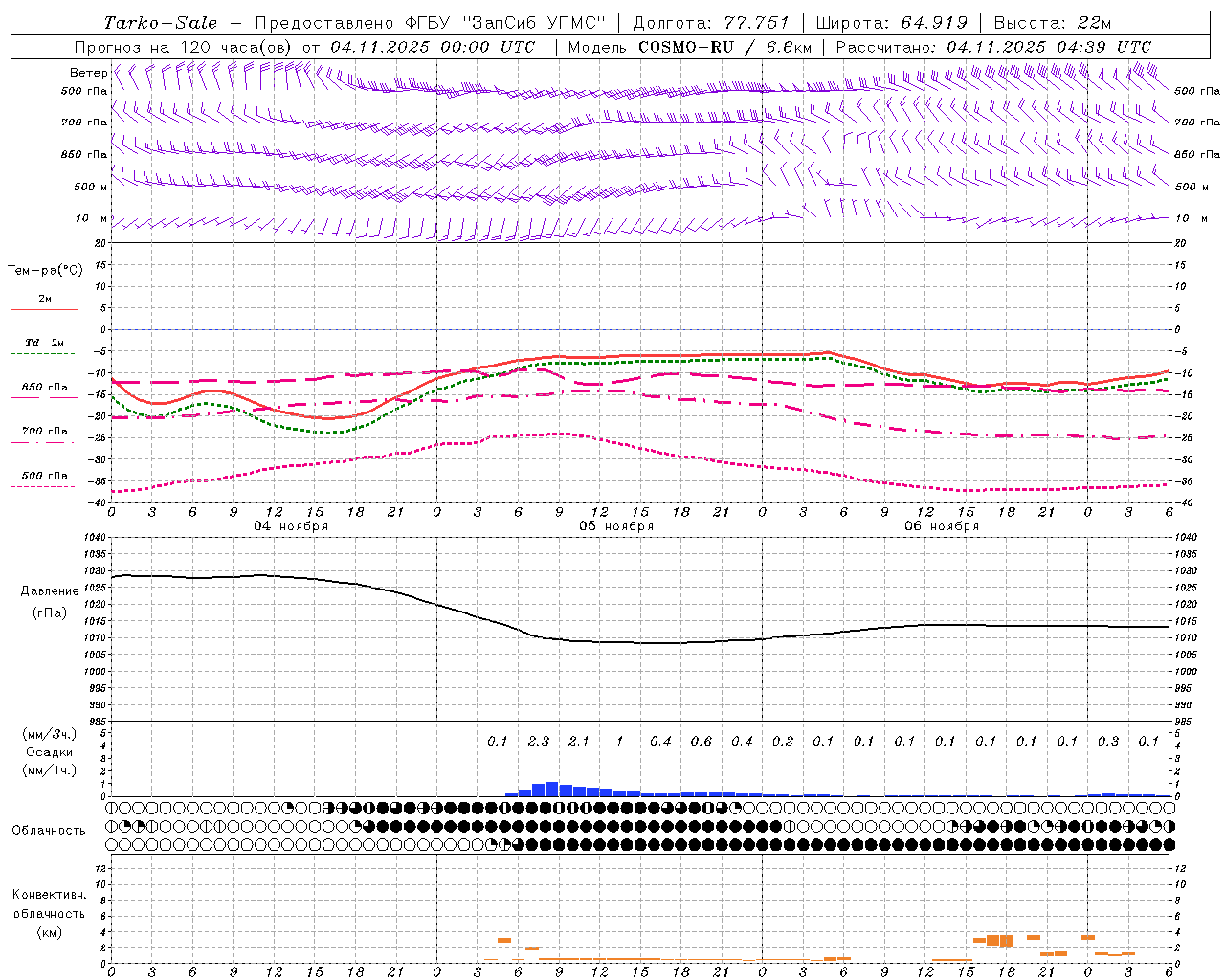Click the 'Тем-ра(°C)' temperature panel label
The image size is (1225, 980).
[45, 271]
